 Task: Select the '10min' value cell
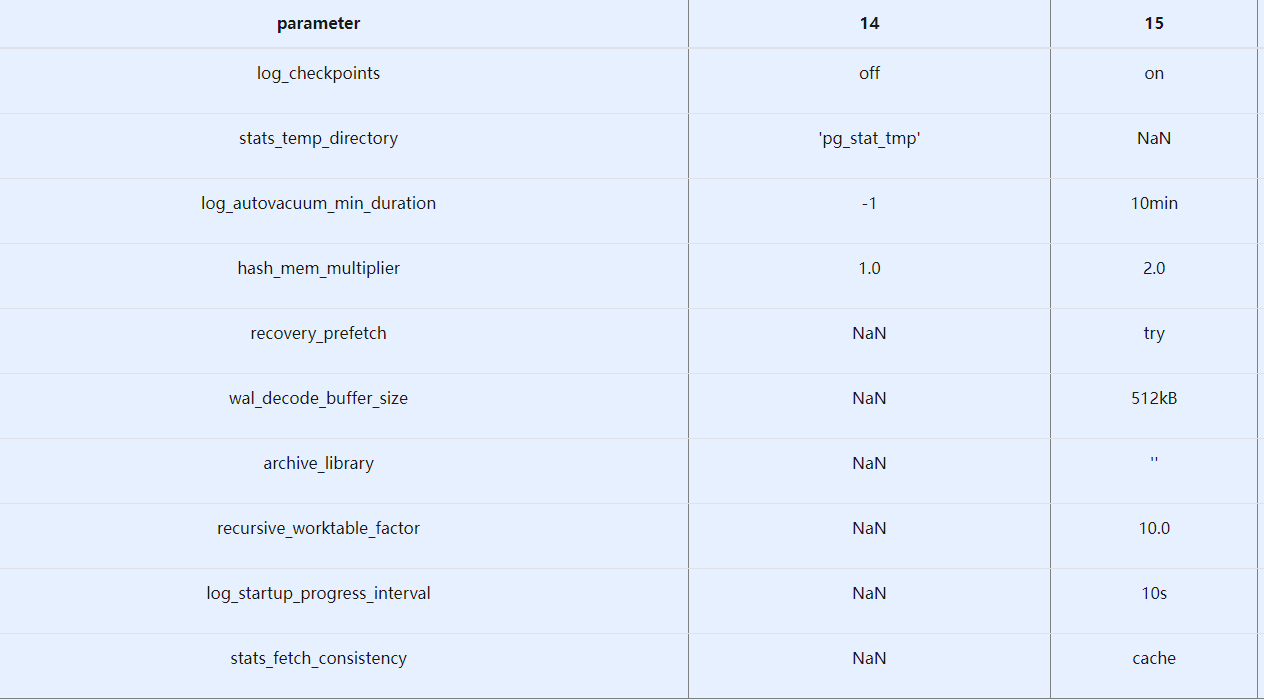[x=1154, y=203]
